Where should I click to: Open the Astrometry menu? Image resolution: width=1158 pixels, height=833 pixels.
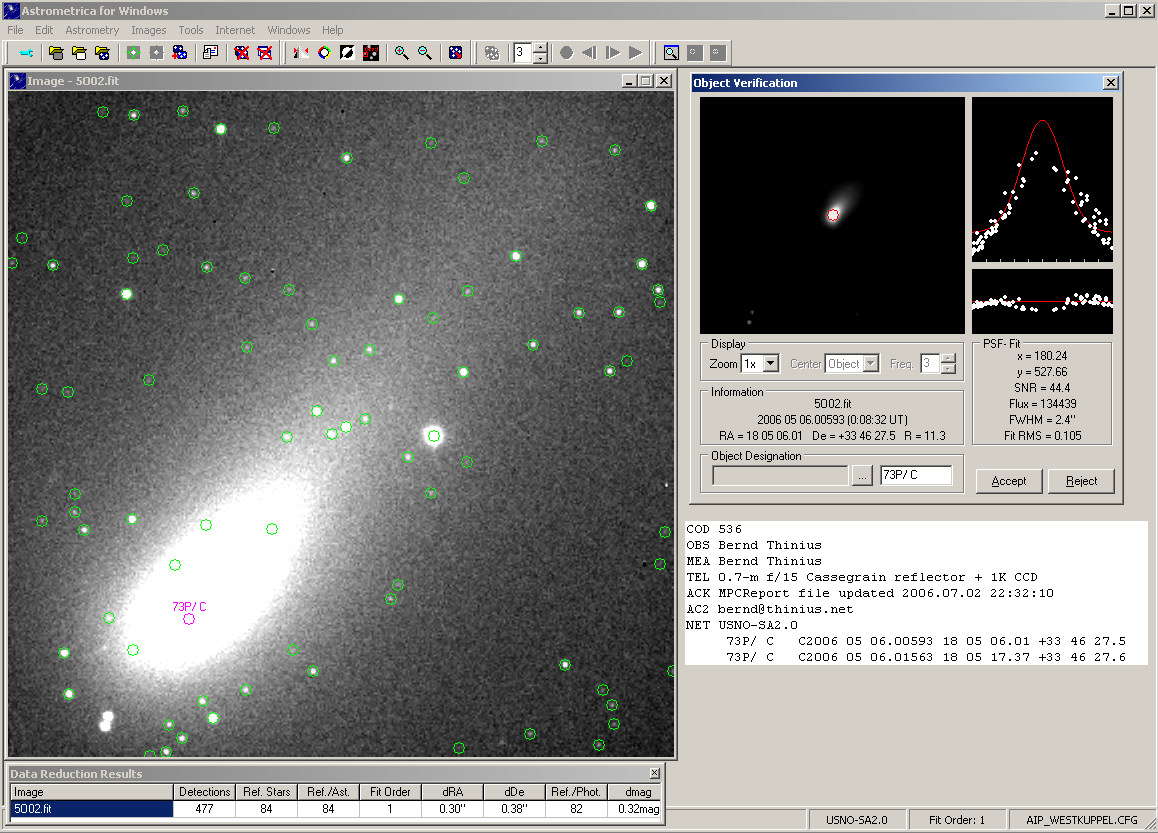[x=92, y=30]
